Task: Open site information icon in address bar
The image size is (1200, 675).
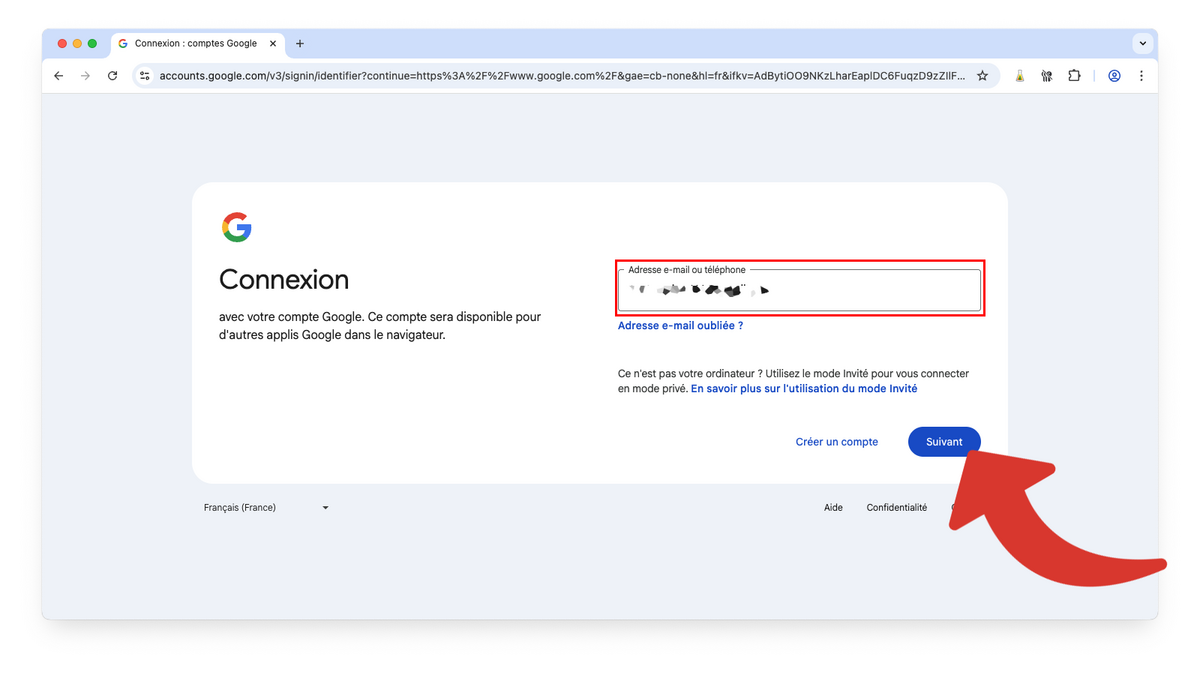Action: click(x=144, y=76)
